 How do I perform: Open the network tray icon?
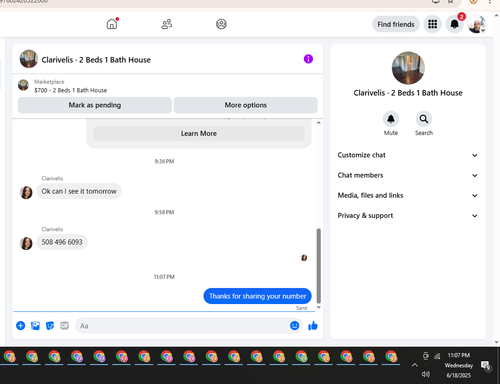click(437, 357)
